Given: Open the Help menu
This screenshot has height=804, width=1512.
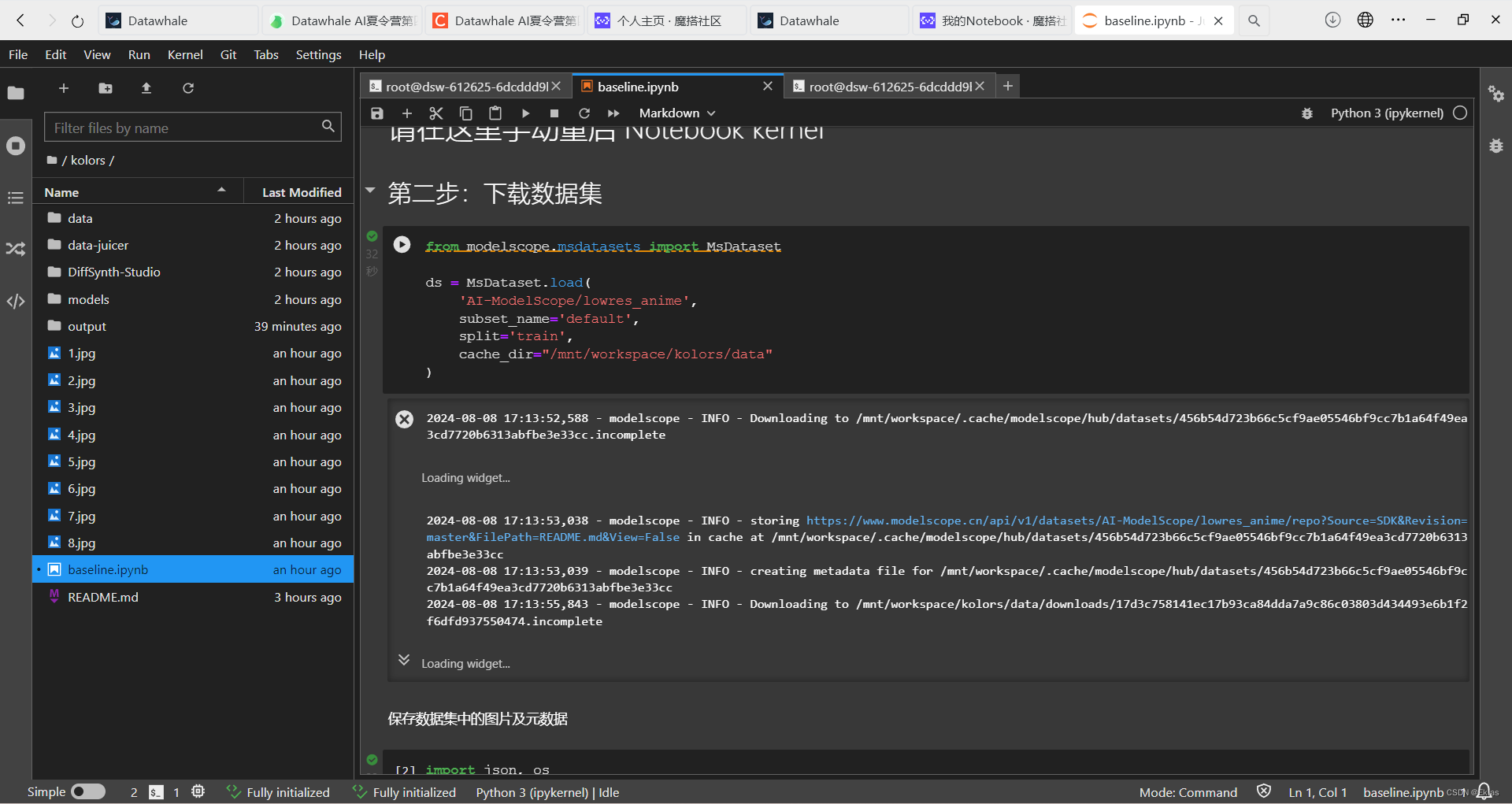Looking at the screenshot, I should pyautogui.click(x=372, y=55).
